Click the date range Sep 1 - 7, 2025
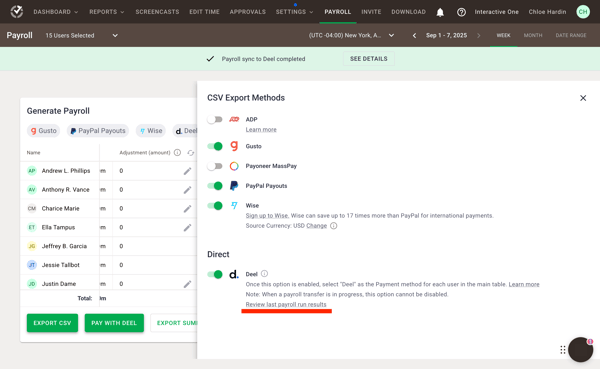 coord(446,36)
